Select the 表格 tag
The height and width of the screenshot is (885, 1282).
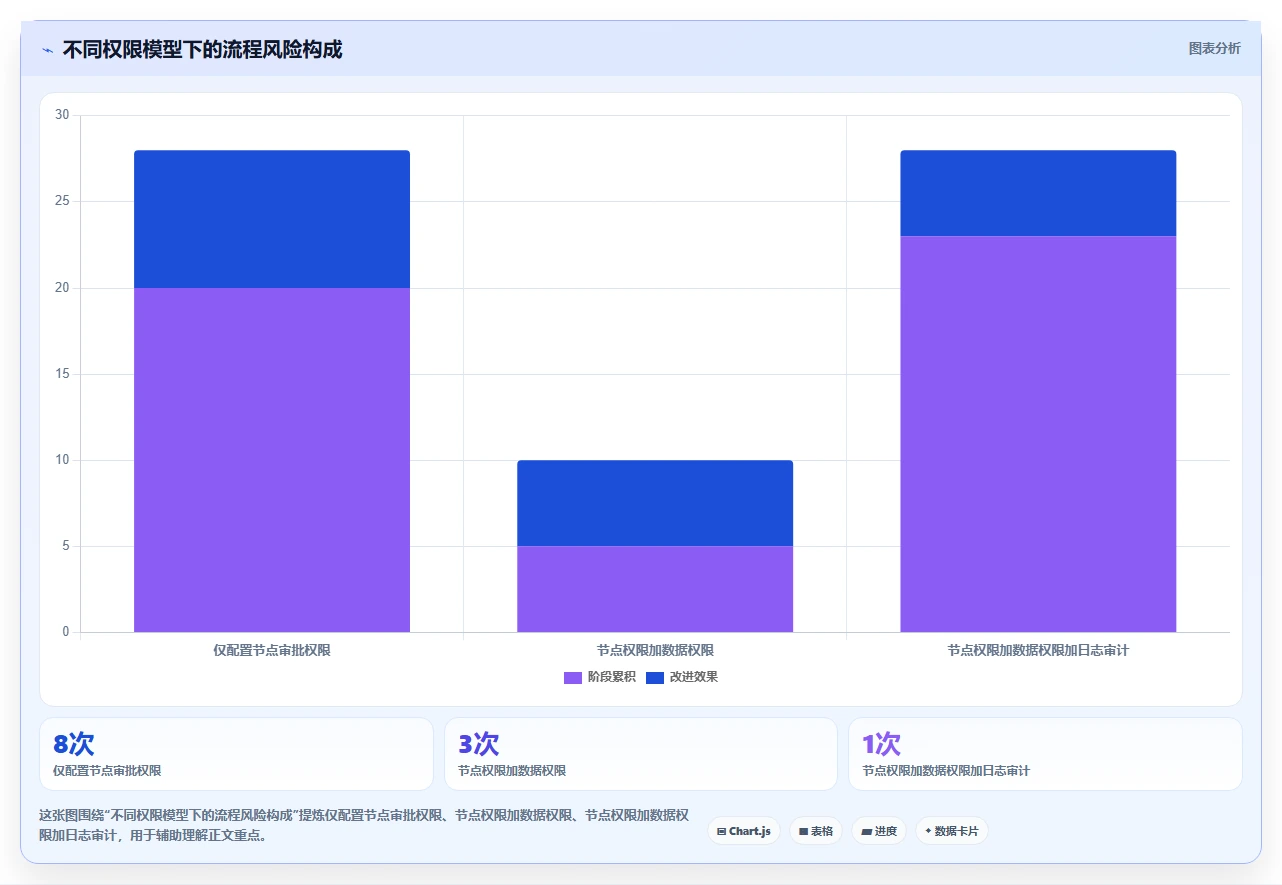[816, 831]
